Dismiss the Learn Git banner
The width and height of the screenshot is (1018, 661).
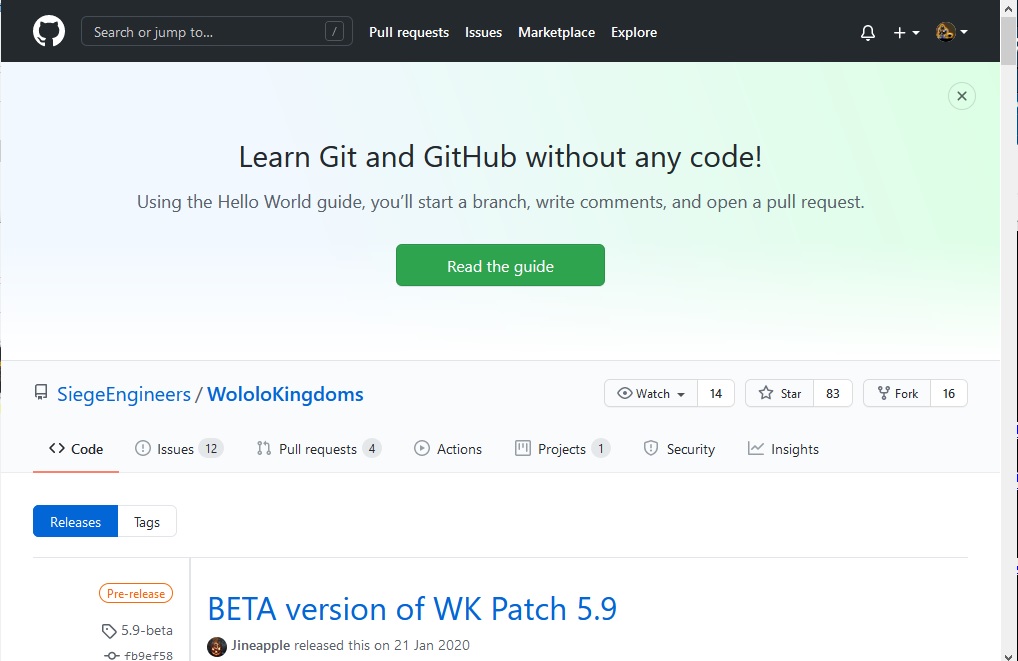point(962,96)
